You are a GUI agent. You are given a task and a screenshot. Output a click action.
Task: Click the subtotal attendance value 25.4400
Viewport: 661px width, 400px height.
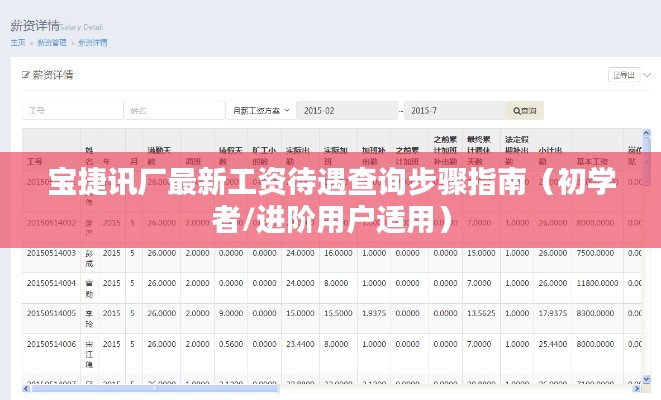pos(553,344)
